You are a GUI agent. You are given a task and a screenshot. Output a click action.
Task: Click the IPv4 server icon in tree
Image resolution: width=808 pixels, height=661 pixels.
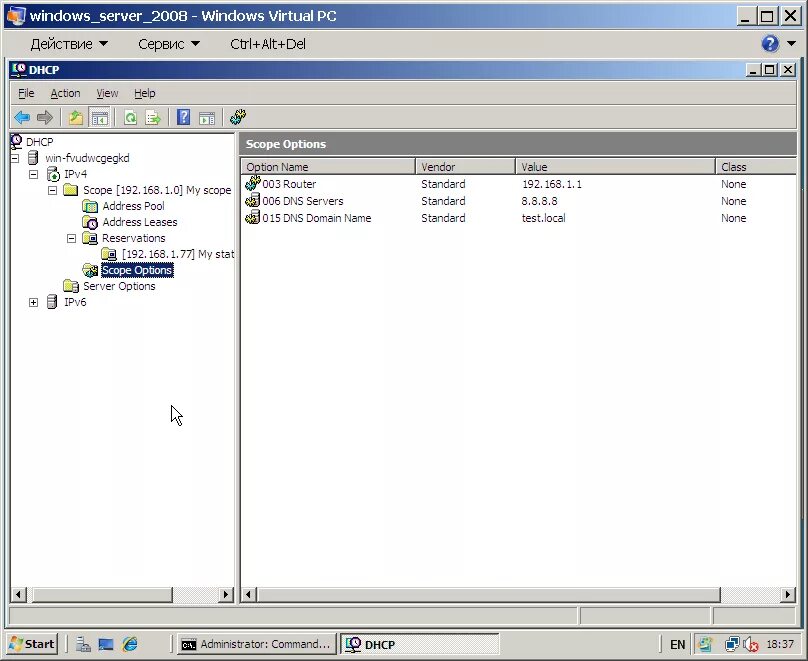pos(53,174)
